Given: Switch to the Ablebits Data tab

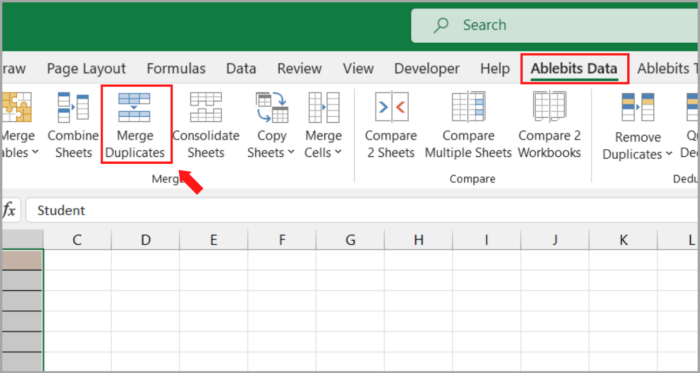Looking at the screenshot, I should pos(574,69).
